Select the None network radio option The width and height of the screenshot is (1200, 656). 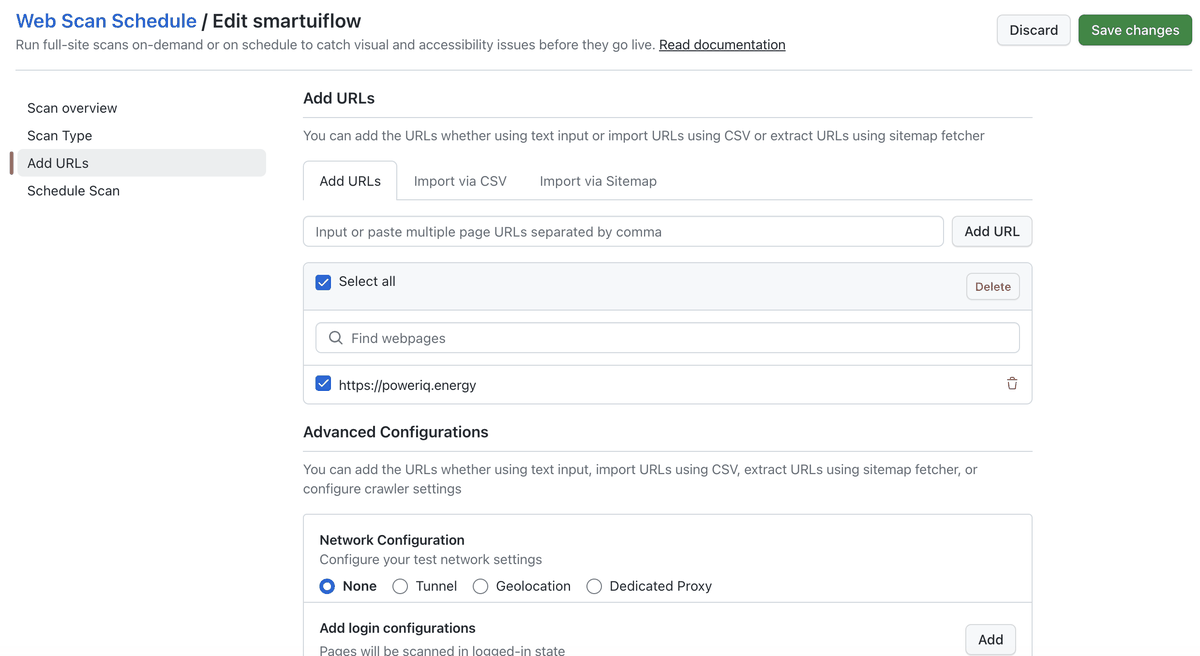[327, 586]
